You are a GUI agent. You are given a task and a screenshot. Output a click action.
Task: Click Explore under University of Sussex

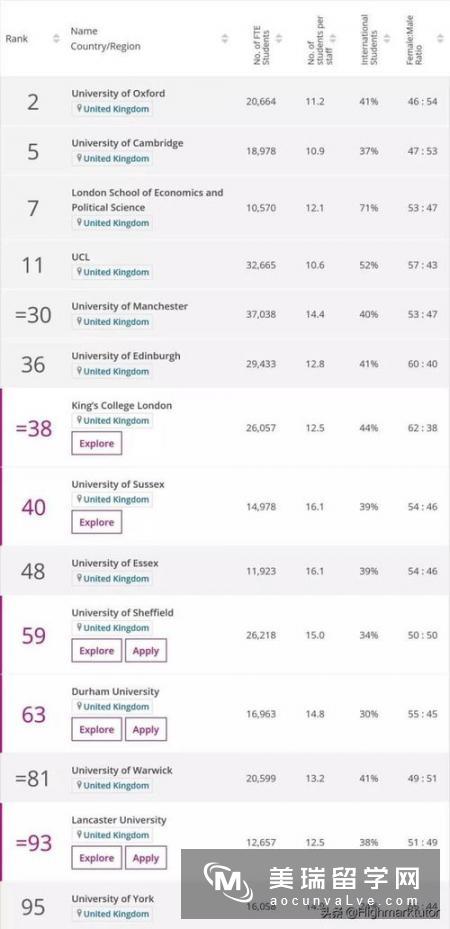pyautogui.click(x=97, y=523)
